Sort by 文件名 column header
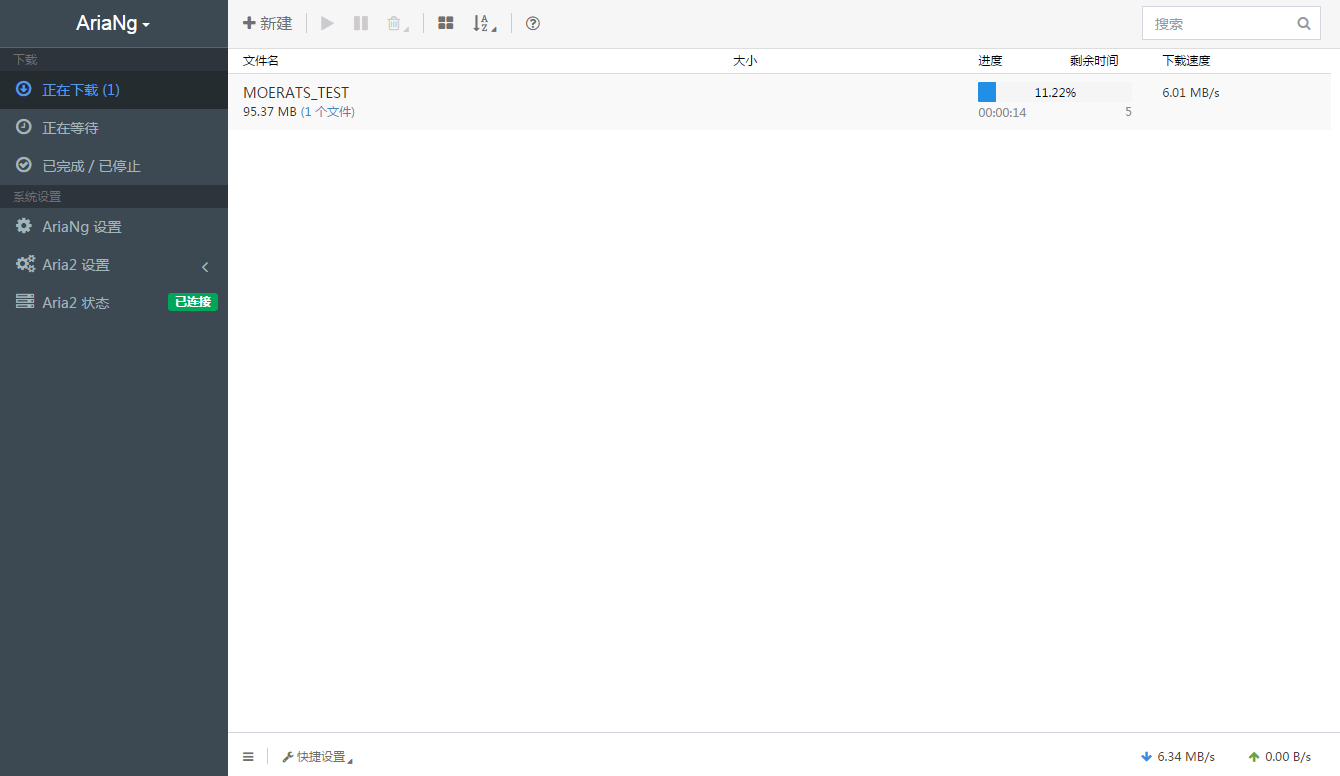 [x=261, y=61]
